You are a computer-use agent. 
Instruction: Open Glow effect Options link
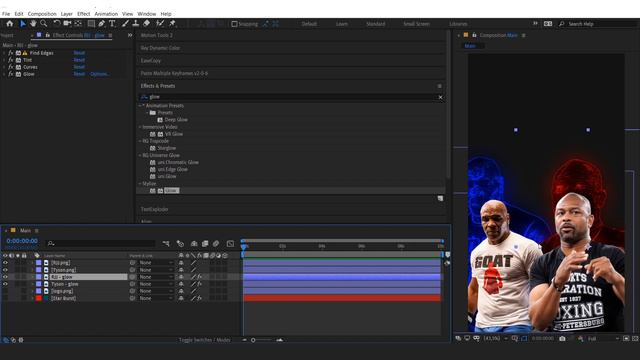(x=100, y=74)
